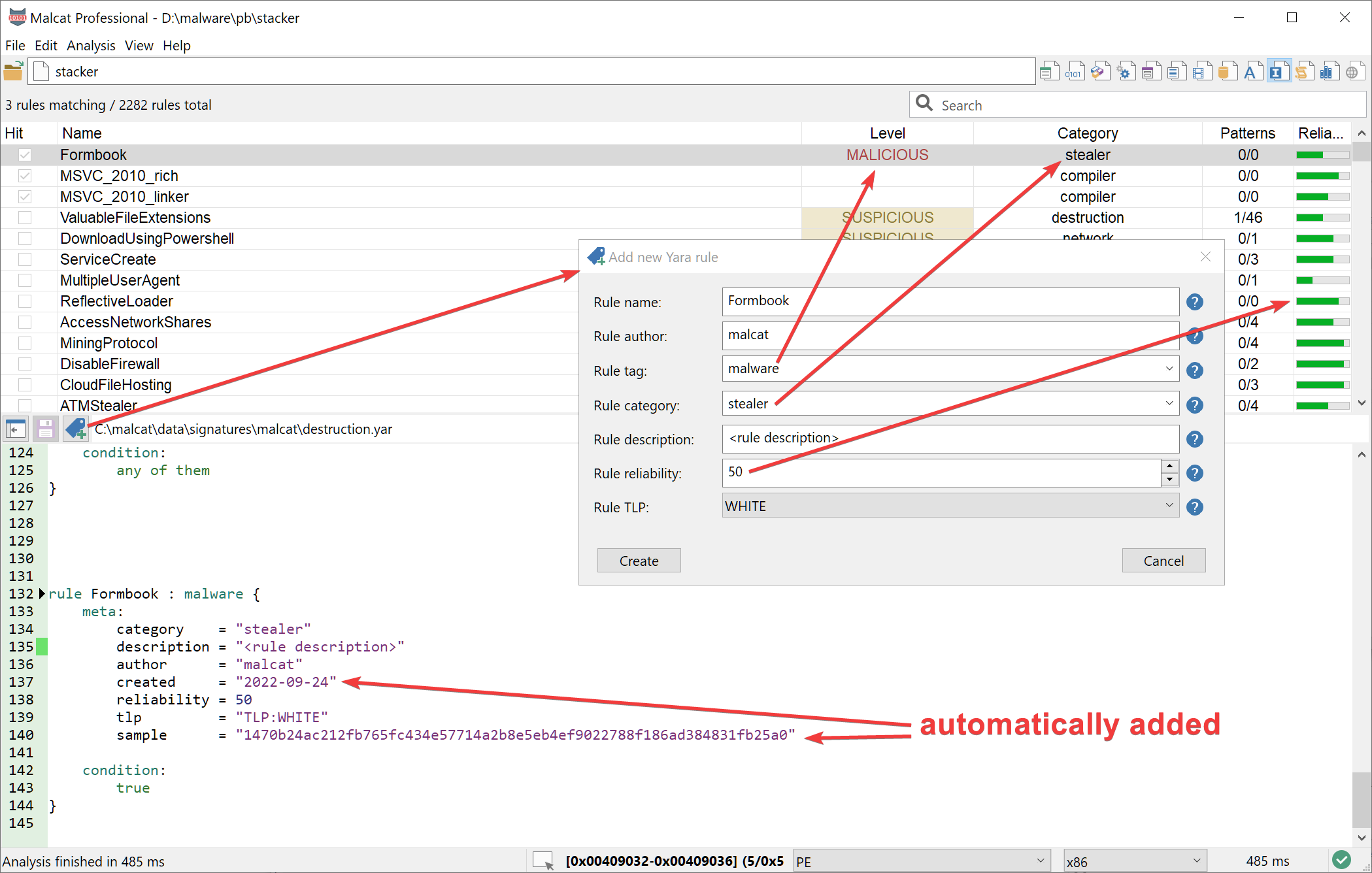Open file with the folder icon
Screen dimensions: 1372x873
tap(14, 71)
